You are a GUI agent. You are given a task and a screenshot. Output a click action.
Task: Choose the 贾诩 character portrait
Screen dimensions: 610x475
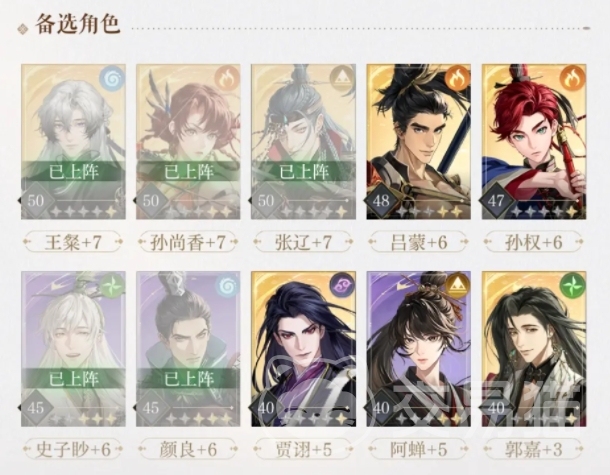point(303,349)
